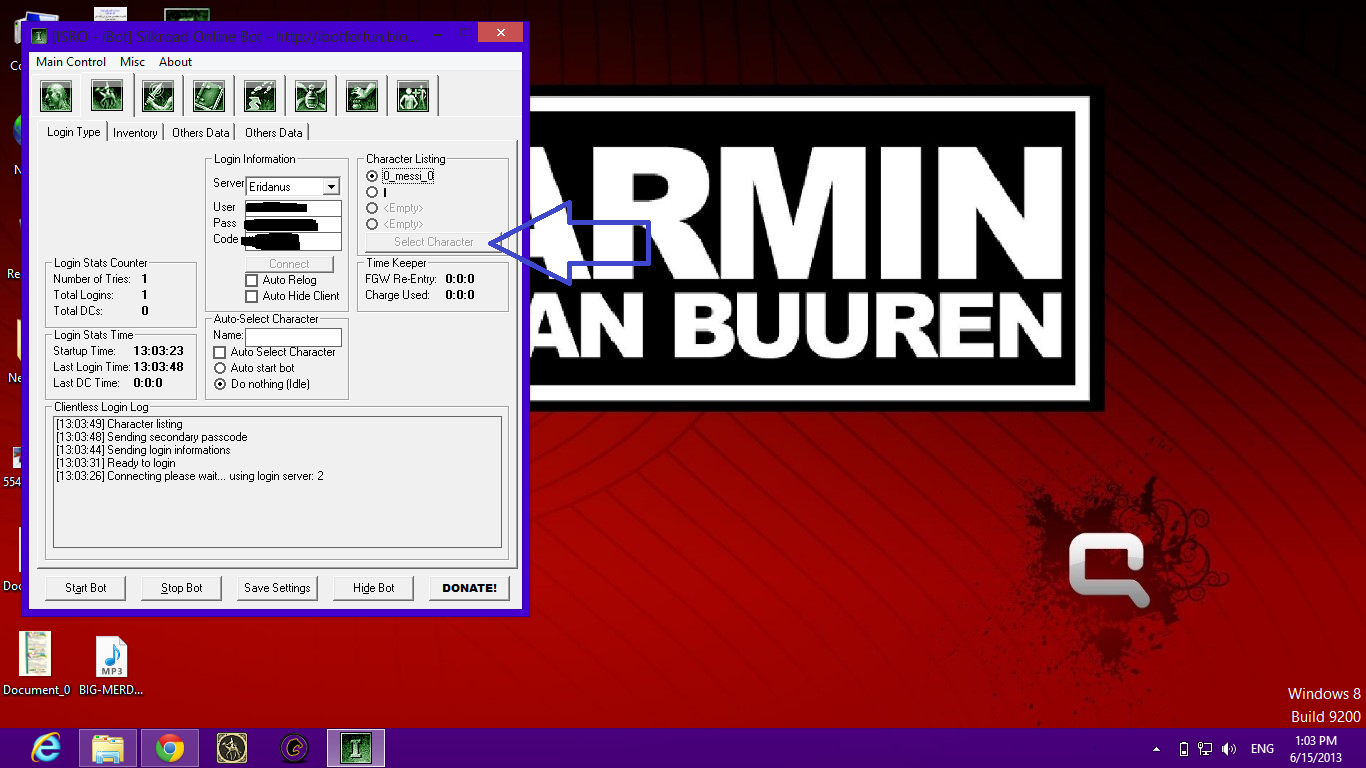
Task: Open File Explorer from the taskbar
Action: click(108, 748)
